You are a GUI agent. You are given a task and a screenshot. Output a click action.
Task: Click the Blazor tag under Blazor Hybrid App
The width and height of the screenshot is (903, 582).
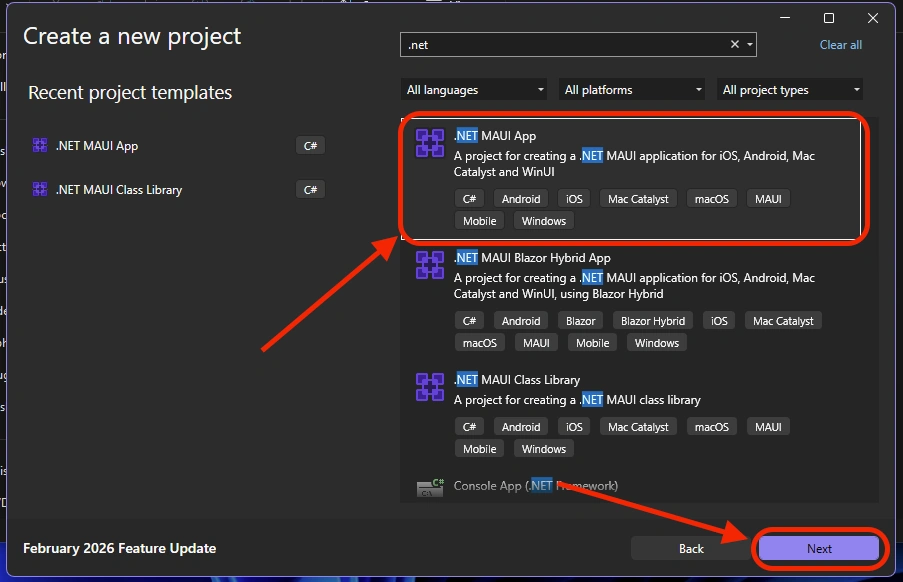(580, 321)
